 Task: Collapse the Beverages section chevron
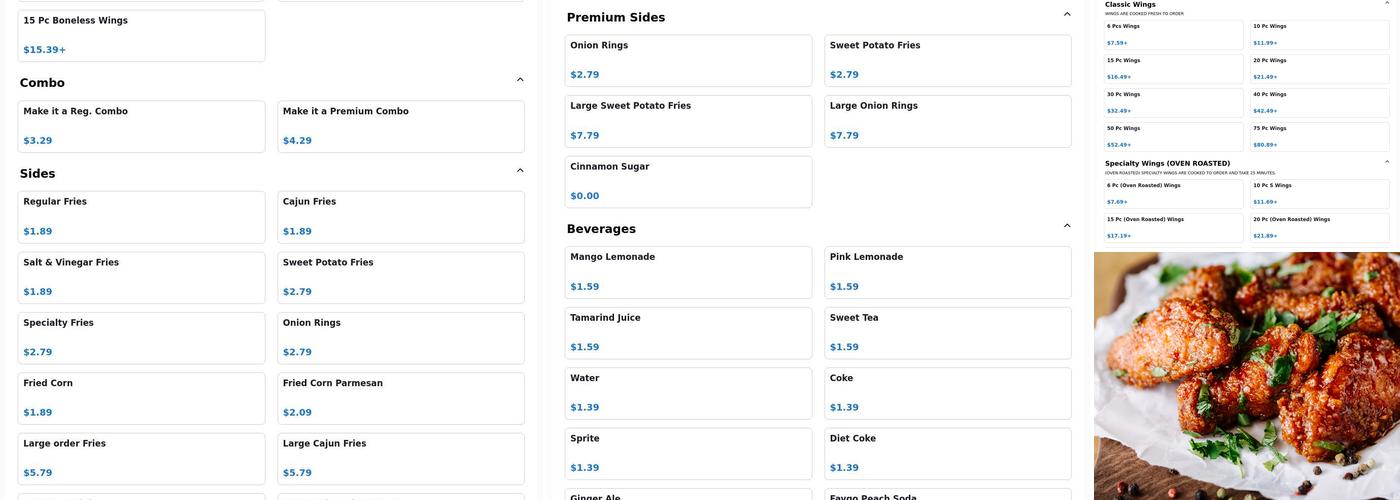tap(1067, 226)
